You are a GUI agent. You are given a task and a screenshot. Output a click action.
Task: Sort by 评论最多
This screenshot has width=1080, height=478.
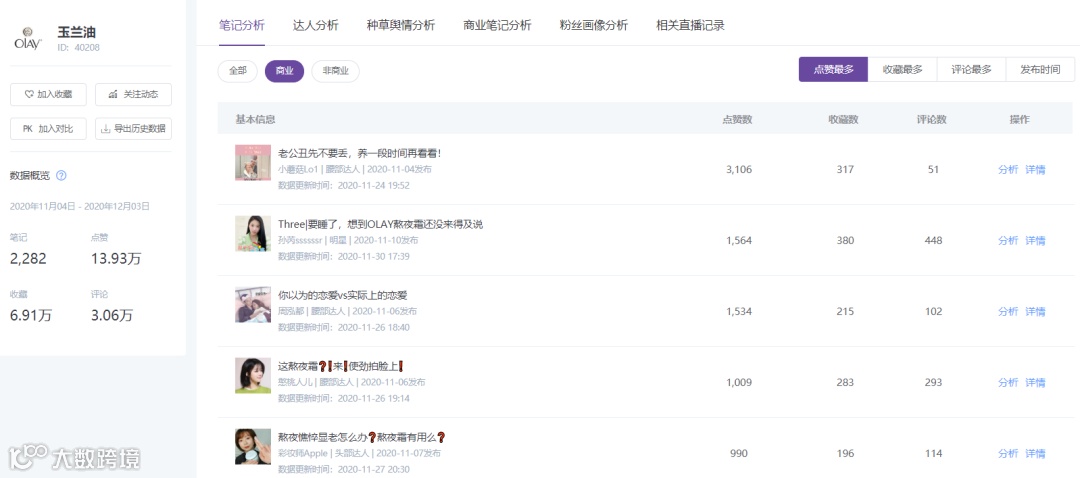971,70
